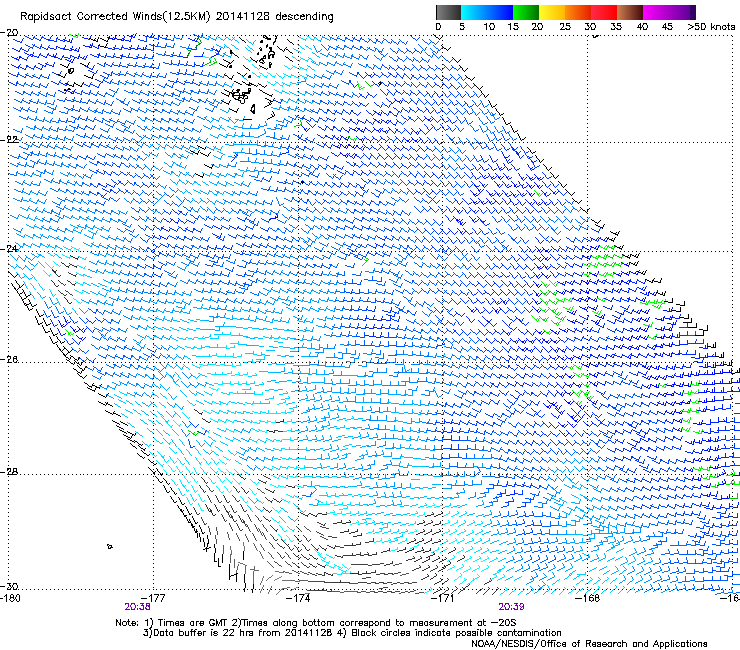740x650 pixels.
Task: Click the purple '20:39' time stamp
Action: [x=511, y=607]
